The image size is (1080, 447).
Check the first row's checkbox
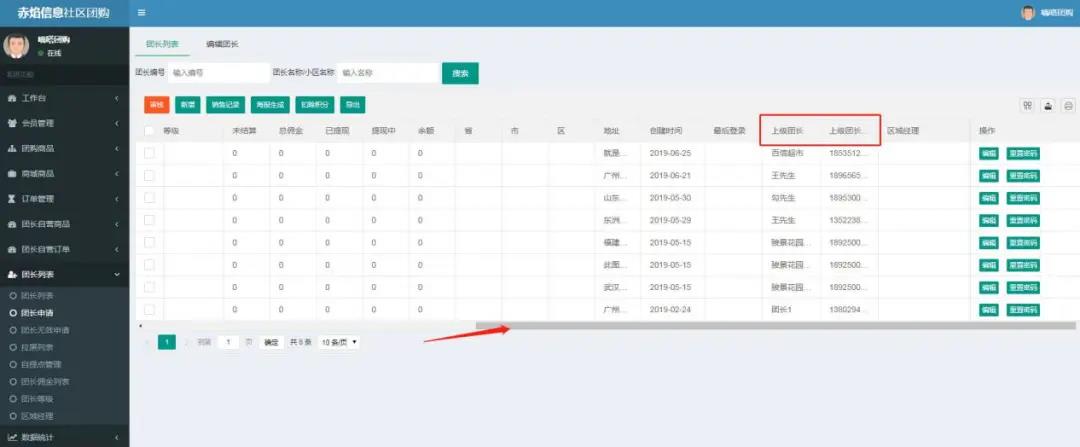pyautogui.click(x=149, y=153)
